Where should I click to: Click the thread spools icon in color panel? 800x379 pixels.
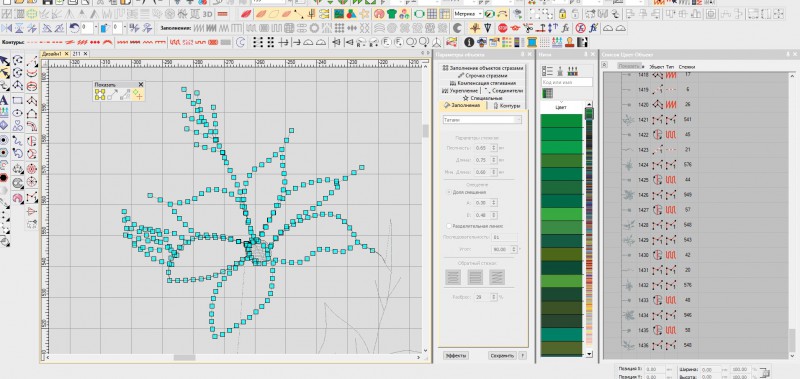pos(573,71)
